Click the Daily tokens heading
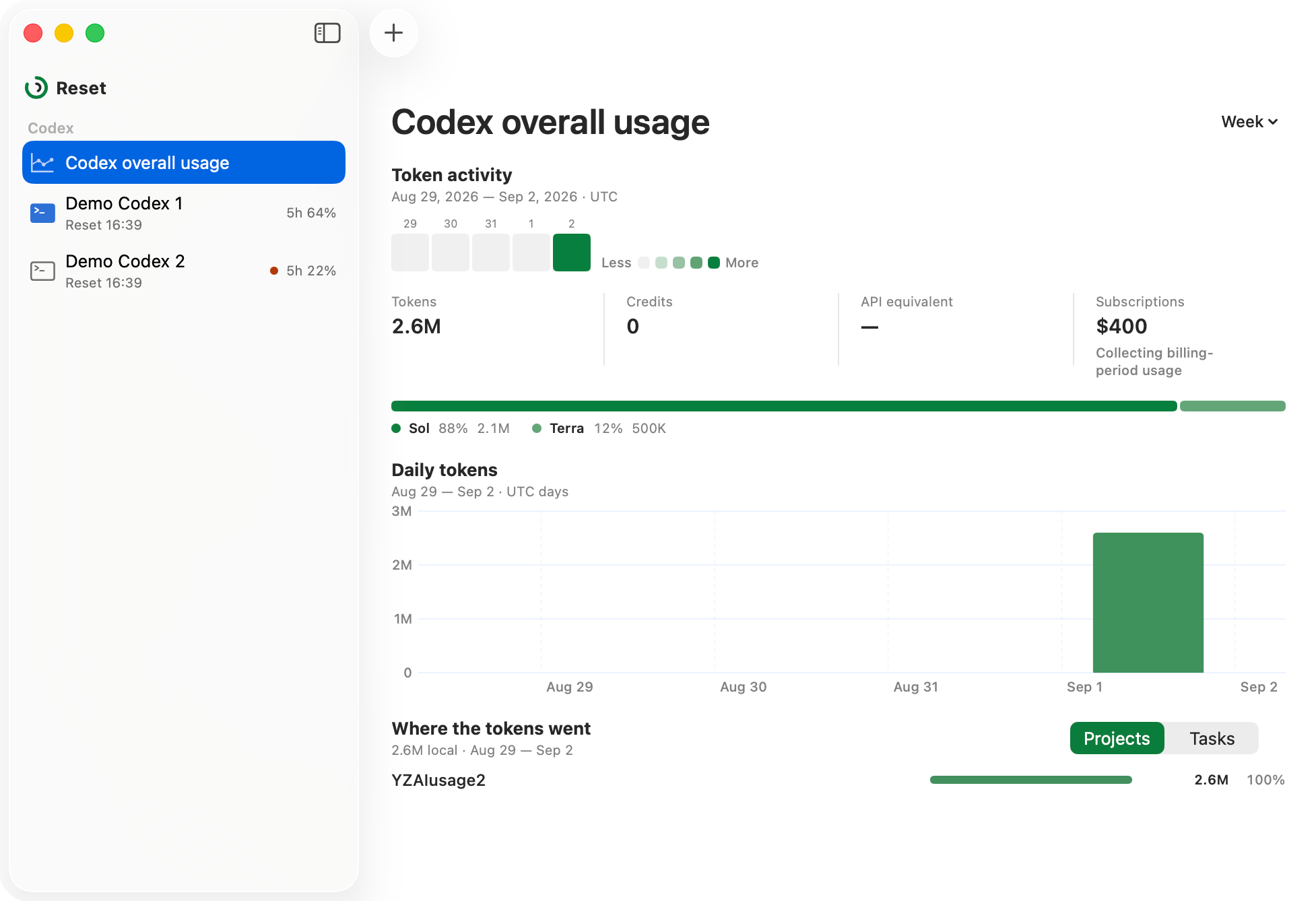This screenshot has height=901, width=1316. [445, 470]
